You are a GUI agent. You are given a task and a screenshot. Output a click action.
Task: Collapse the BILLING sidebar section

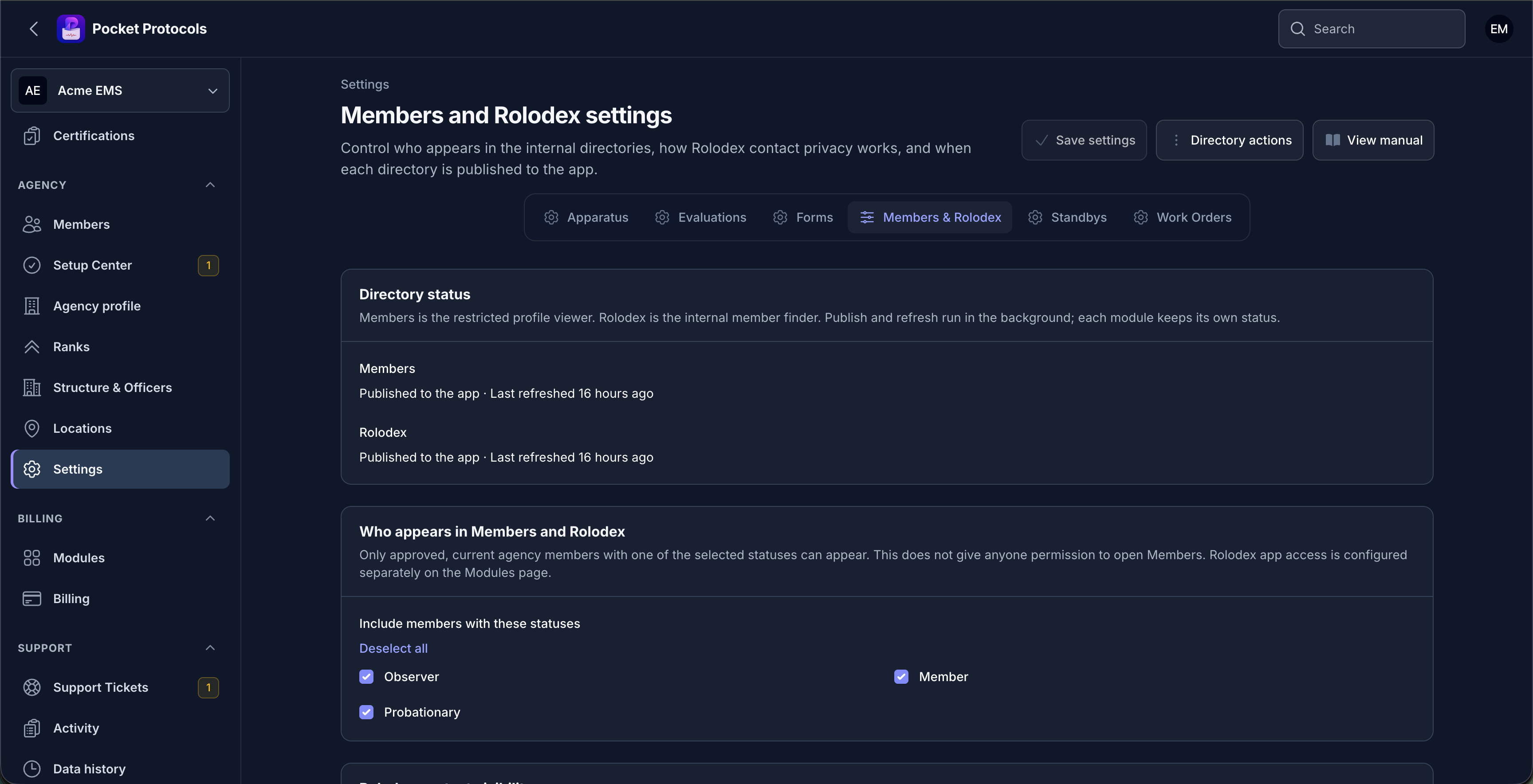point(210,519)
